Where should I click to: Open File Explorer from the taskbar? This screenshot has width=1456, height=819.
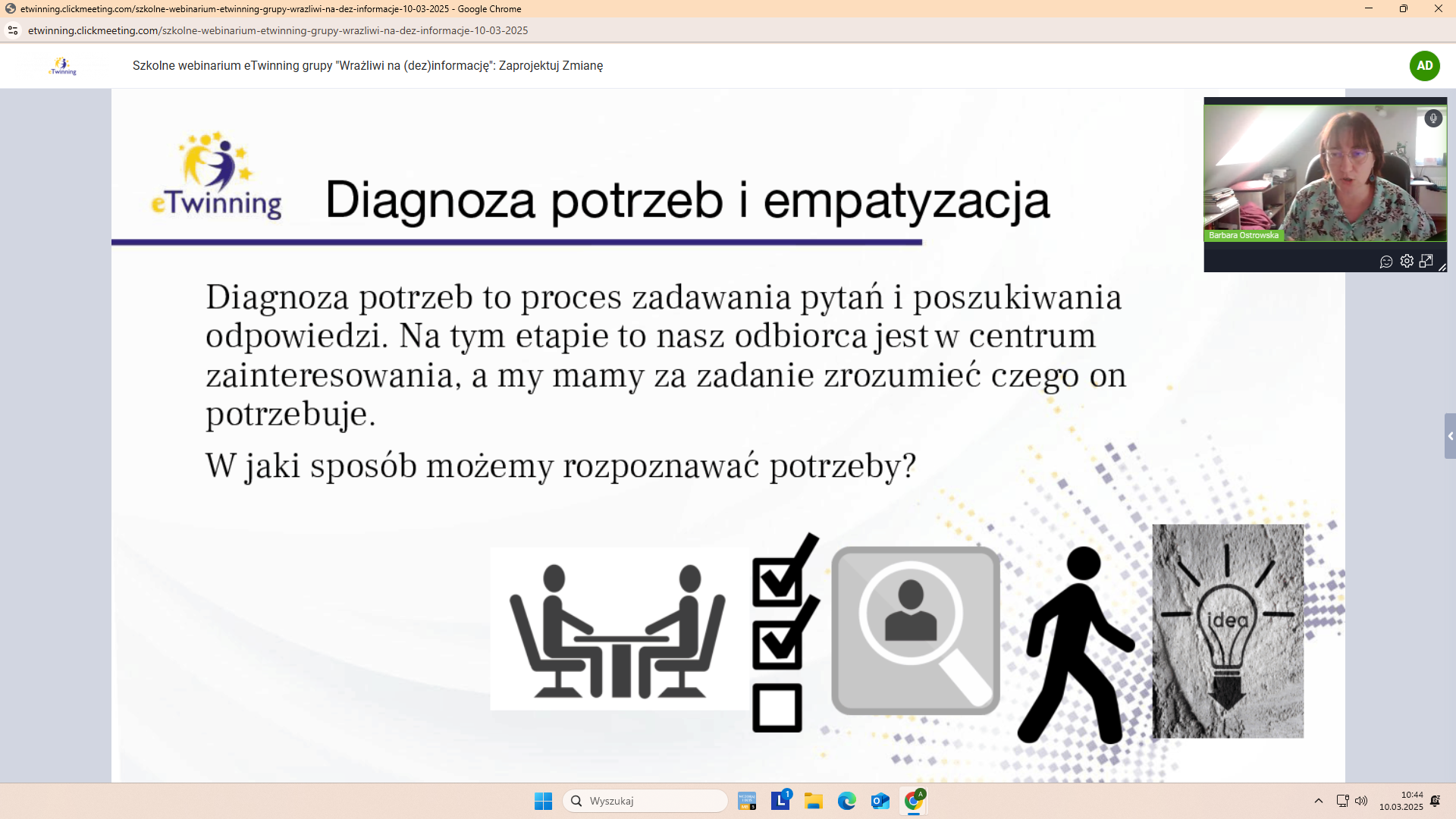point(814,801)
